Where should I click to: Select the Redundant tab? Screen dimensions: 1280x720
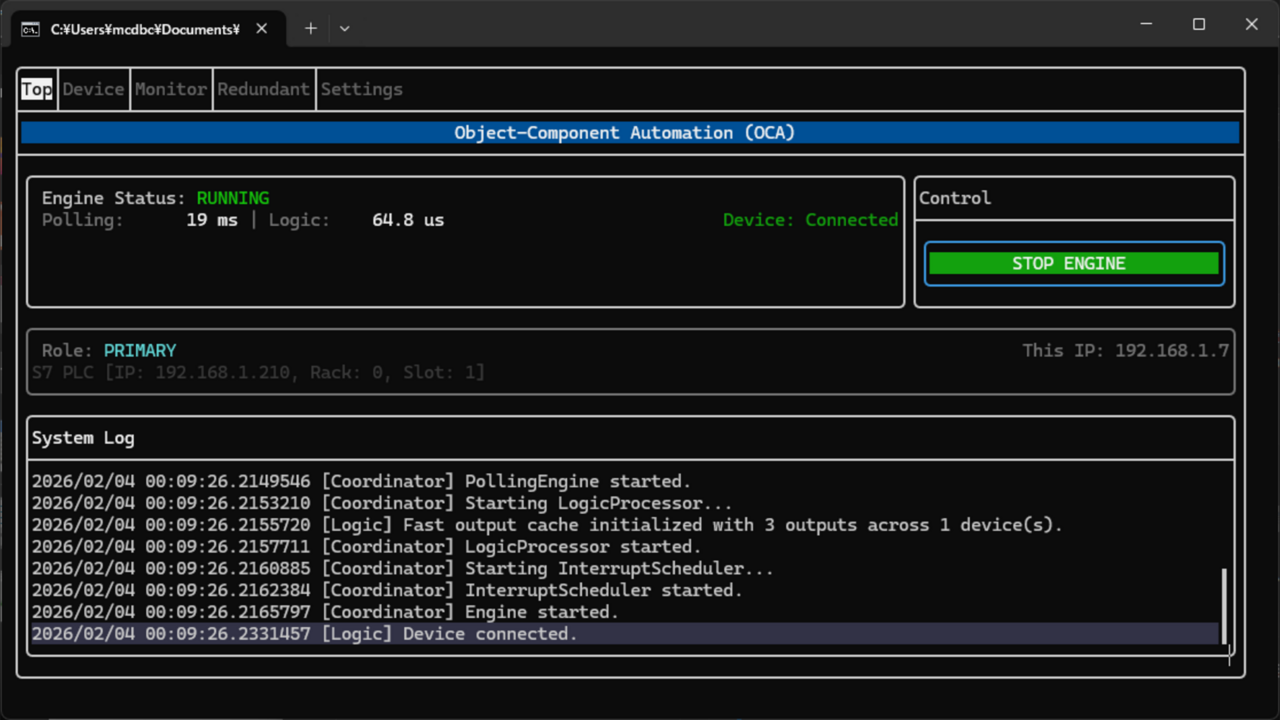tap(264, 89)
